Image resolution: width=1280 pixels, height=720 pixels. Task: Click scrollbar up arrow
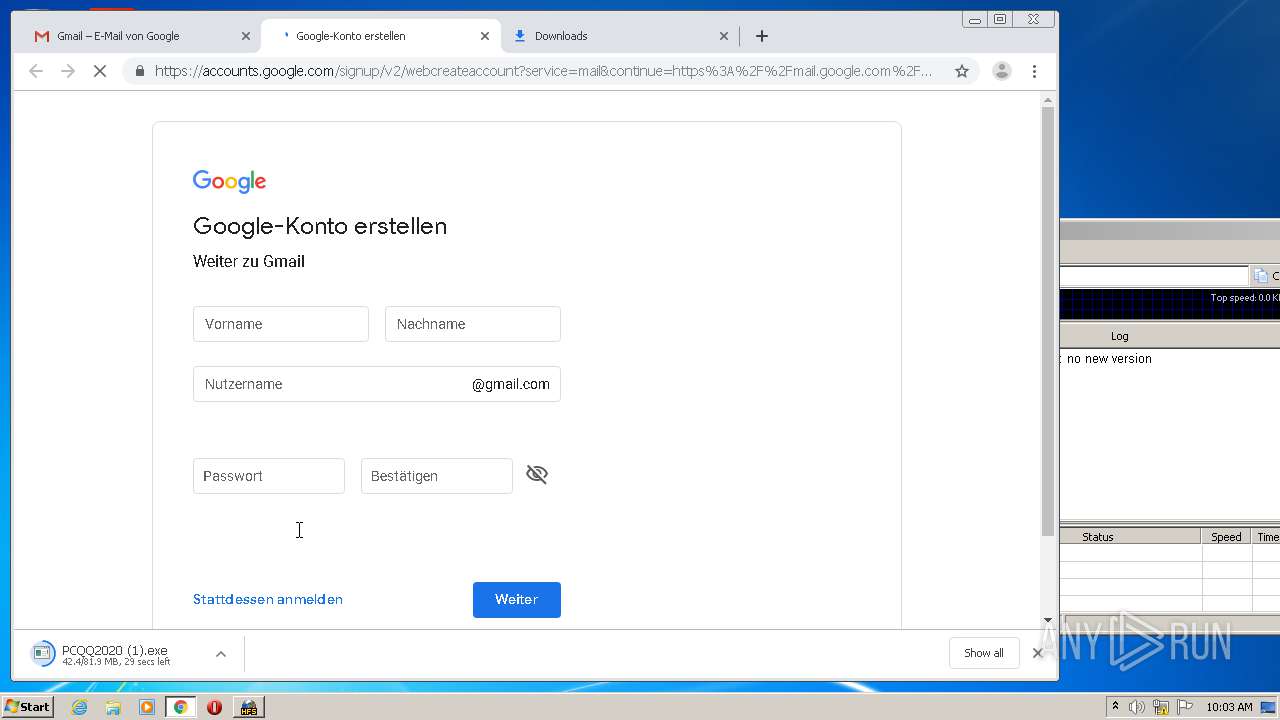(1048, 100)
